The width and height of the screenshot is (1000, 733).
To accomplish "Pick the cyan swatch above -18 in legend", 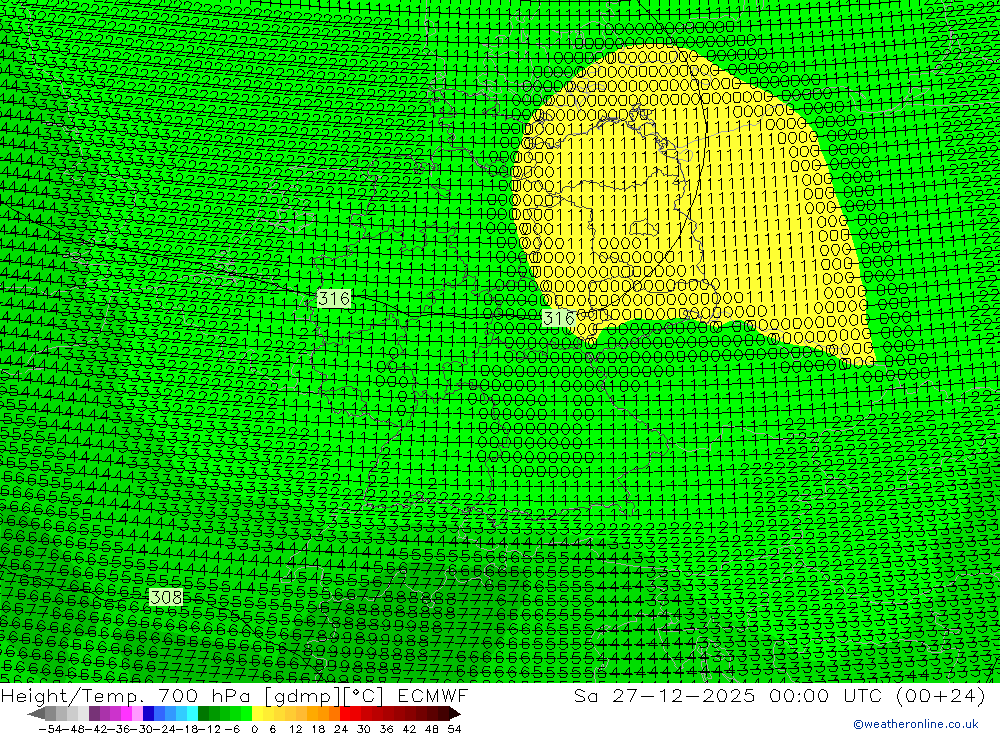I will [192, 713].
